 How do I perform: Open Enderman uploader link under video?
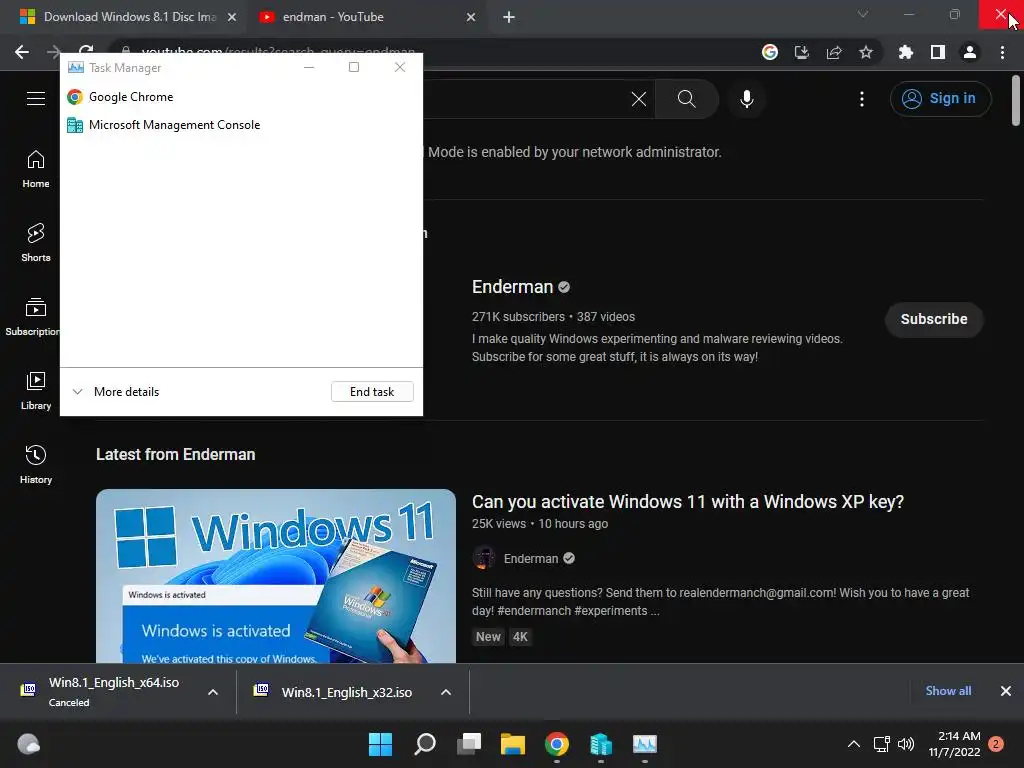click(x=531, y=558)
